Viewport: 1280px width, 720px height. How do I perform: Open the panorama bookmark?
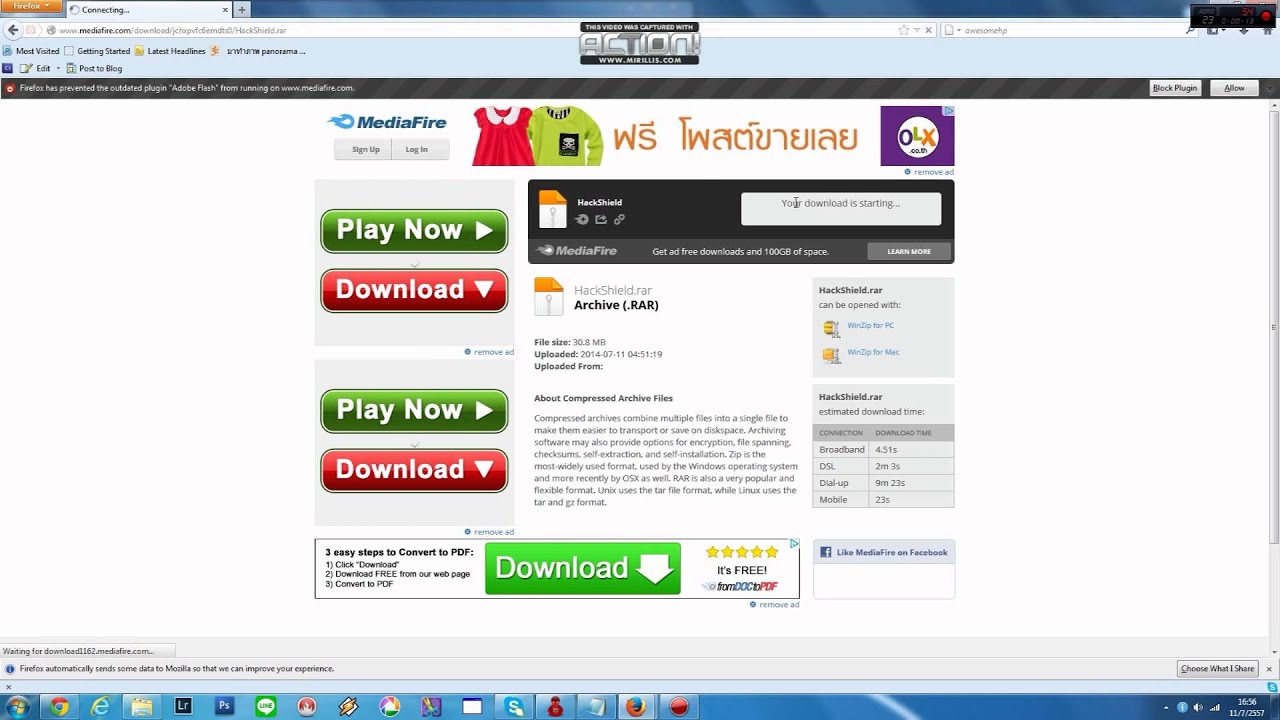pyautogui.click(x=258, y=51)
